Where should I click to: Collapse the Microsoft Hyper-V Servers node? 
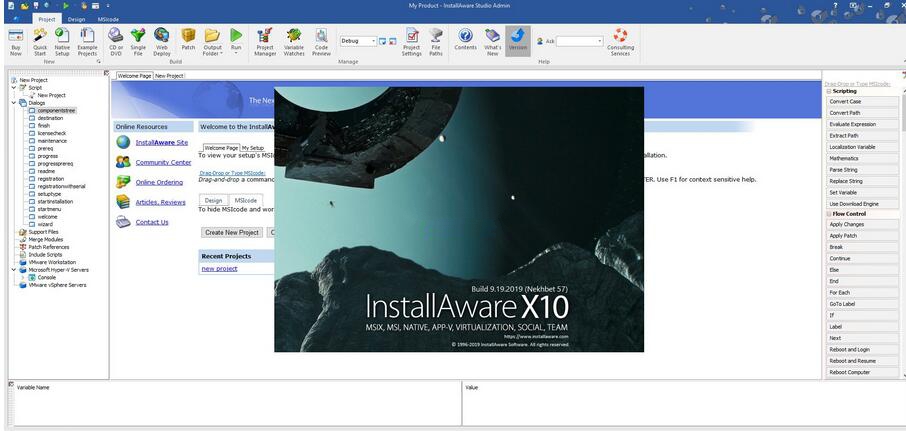(x=14, y=270)
